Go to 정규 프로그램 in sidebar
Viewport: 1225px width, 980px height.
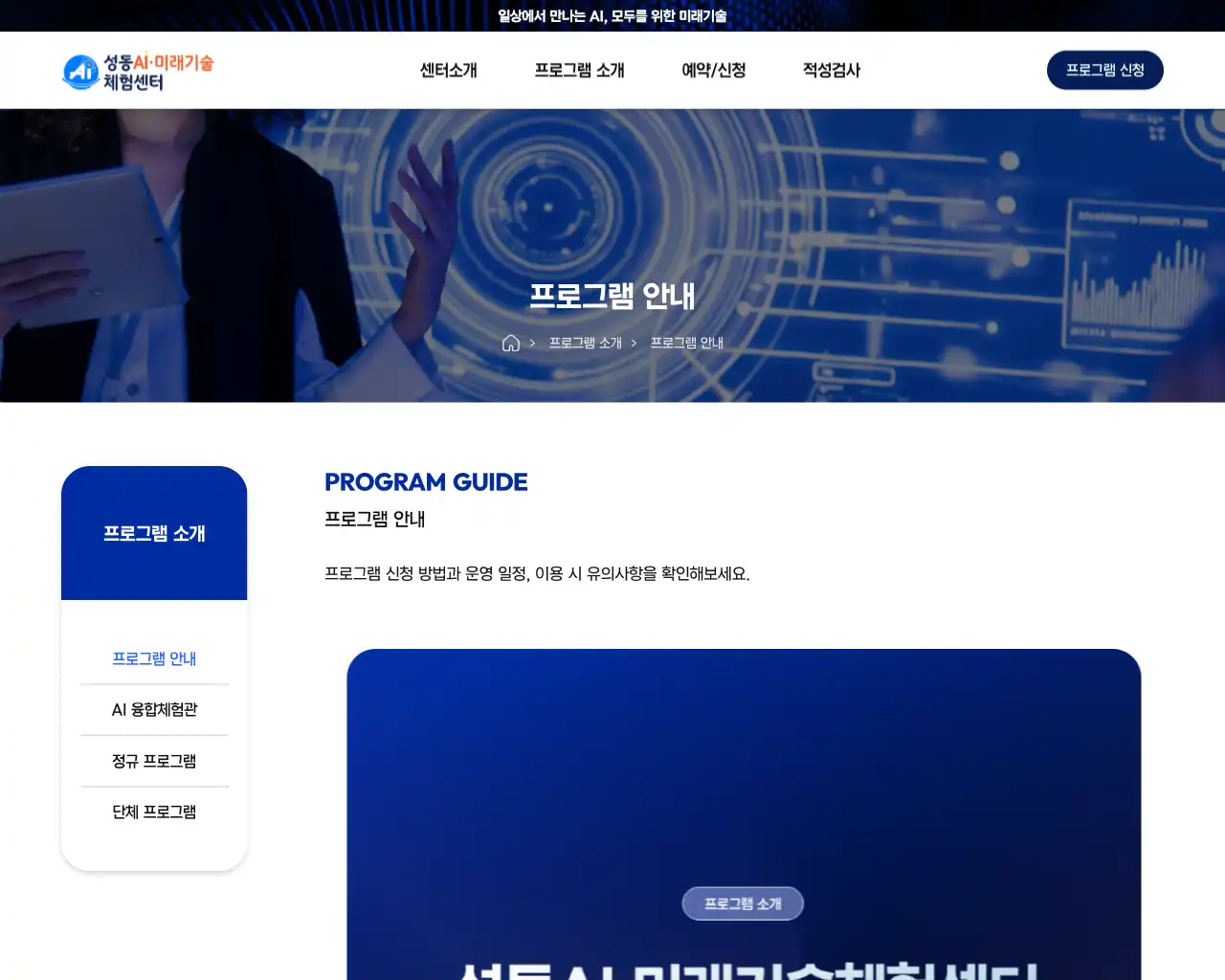pyautogui.click(x=154, y=761)
